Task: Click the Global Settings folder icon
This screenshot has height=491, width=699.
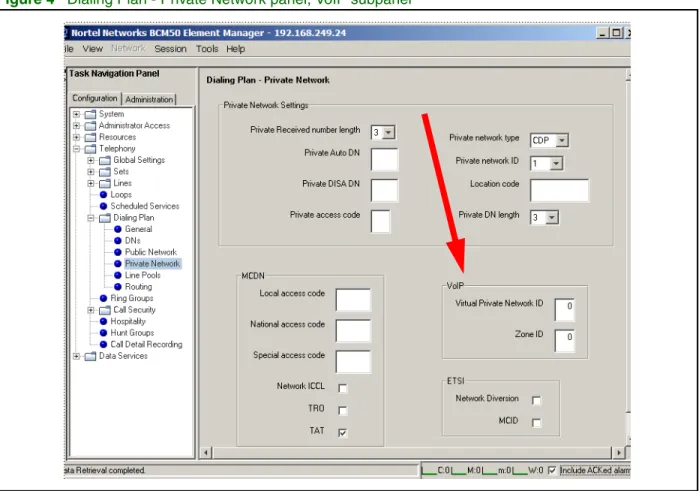Action: [x=105, y=160]
